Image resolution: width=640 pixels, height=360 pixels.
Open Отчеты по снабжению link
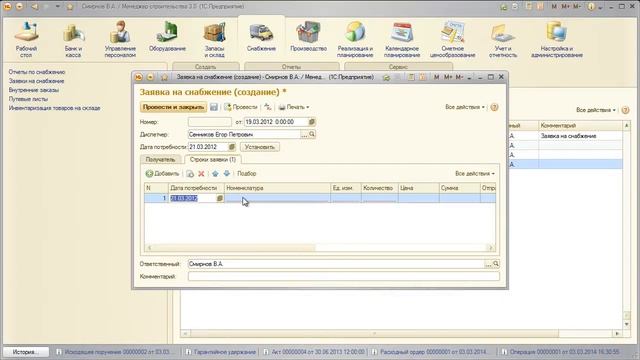tap(37, 72)
